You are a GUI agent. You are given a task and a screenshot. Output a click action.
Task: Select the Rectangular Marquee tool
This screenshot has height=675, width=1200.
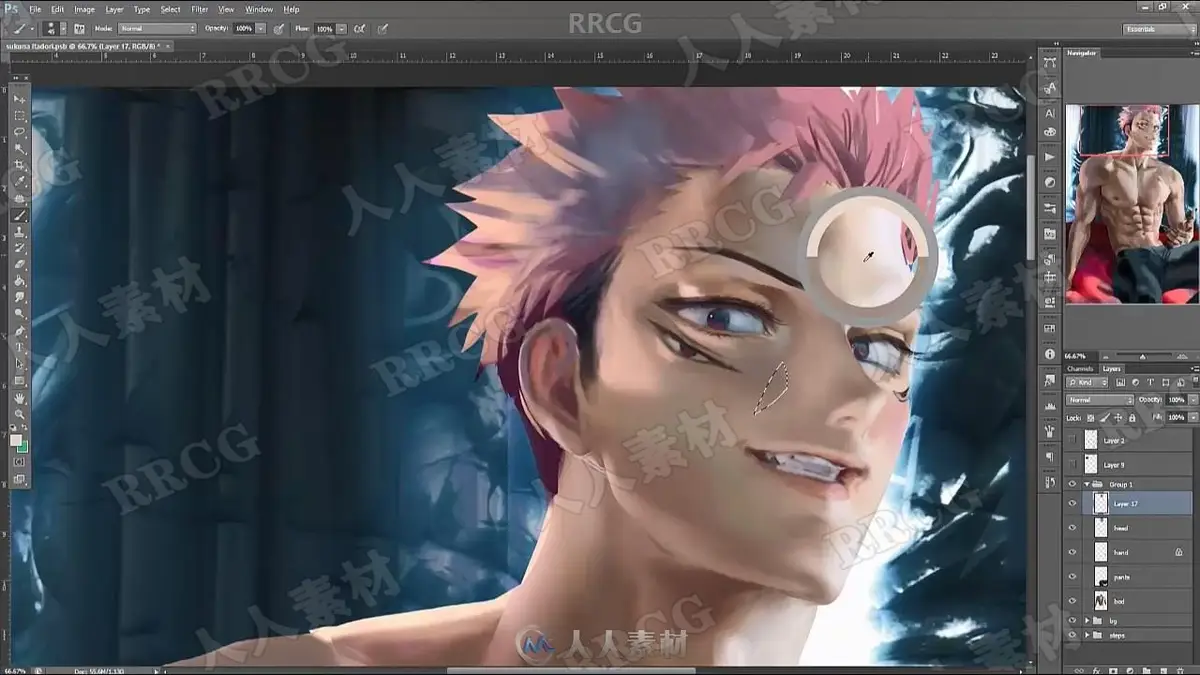pyautogui.click(x=19, y=116)
